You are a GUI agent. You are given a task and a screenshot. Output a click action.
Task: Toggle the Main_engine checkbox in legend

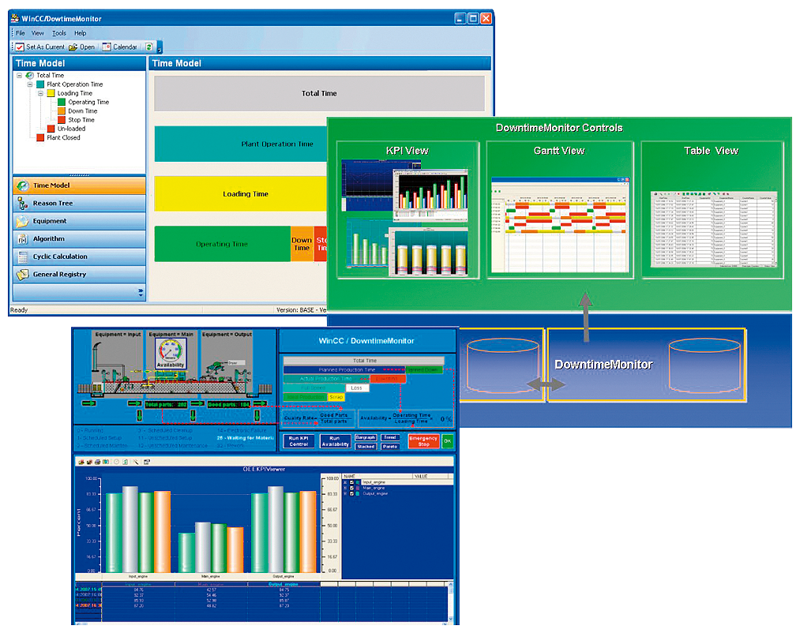(352, 488)
